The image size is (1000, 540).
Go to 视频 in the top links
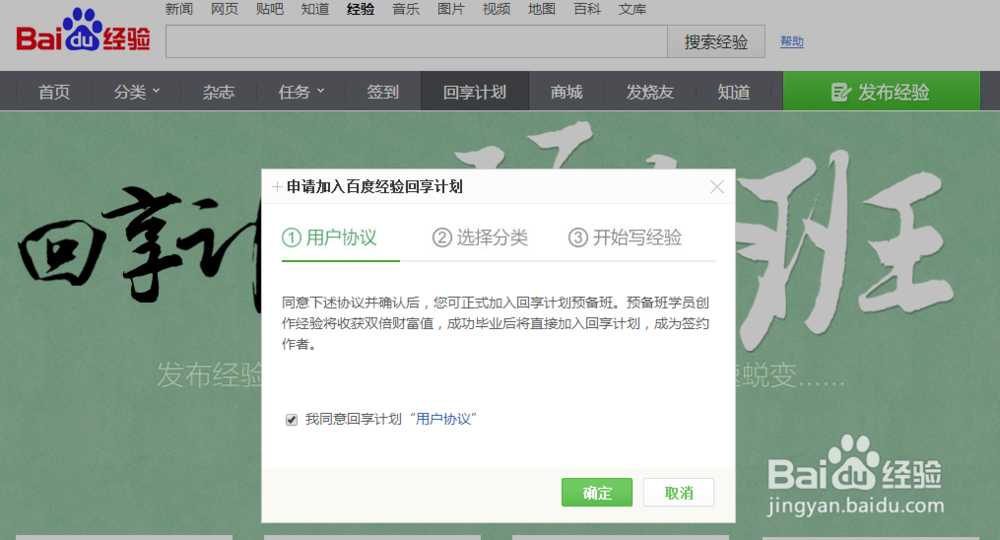[496, 9]
